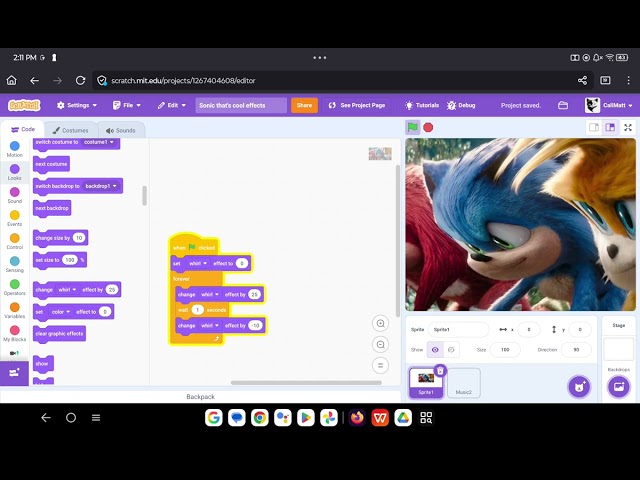Zoom in the code workspace
Image resolution: width=640 pixels, height=480 pixels.
(x=380, y=324)
